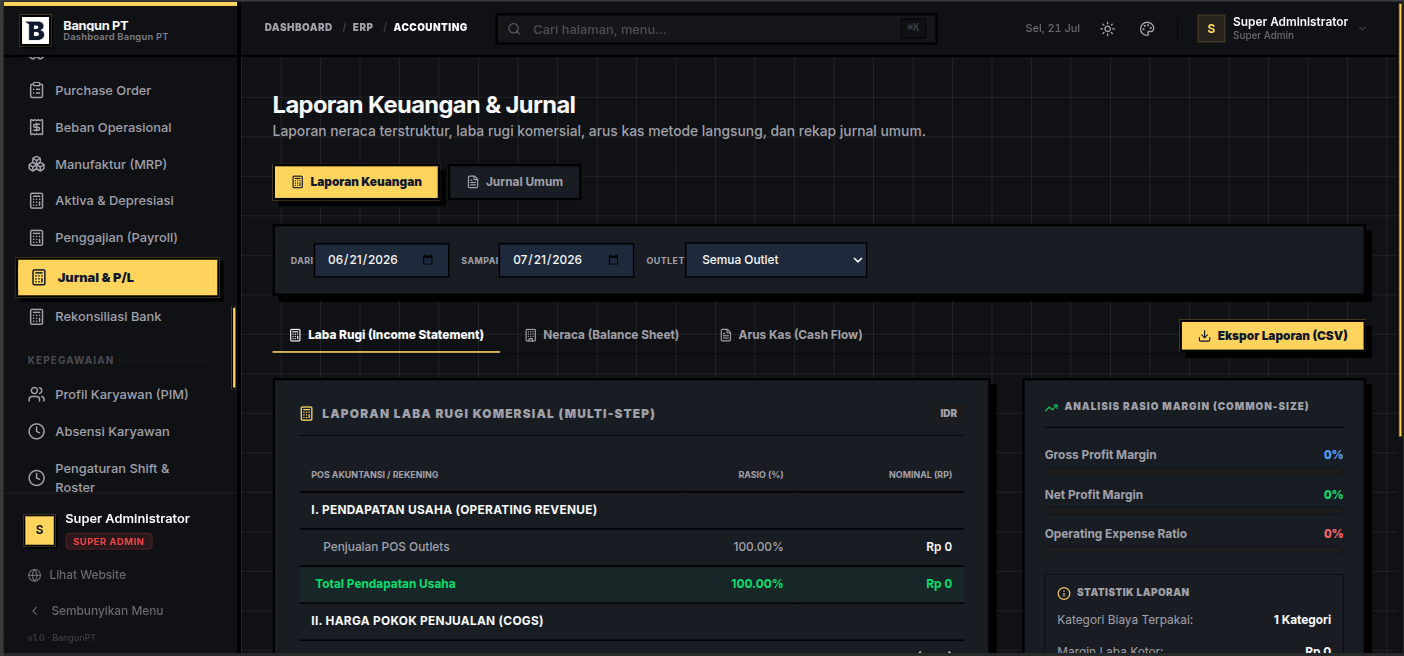Click the Profil Karyawan people icon
The image size is (1404, 656).
click(36, 395)
